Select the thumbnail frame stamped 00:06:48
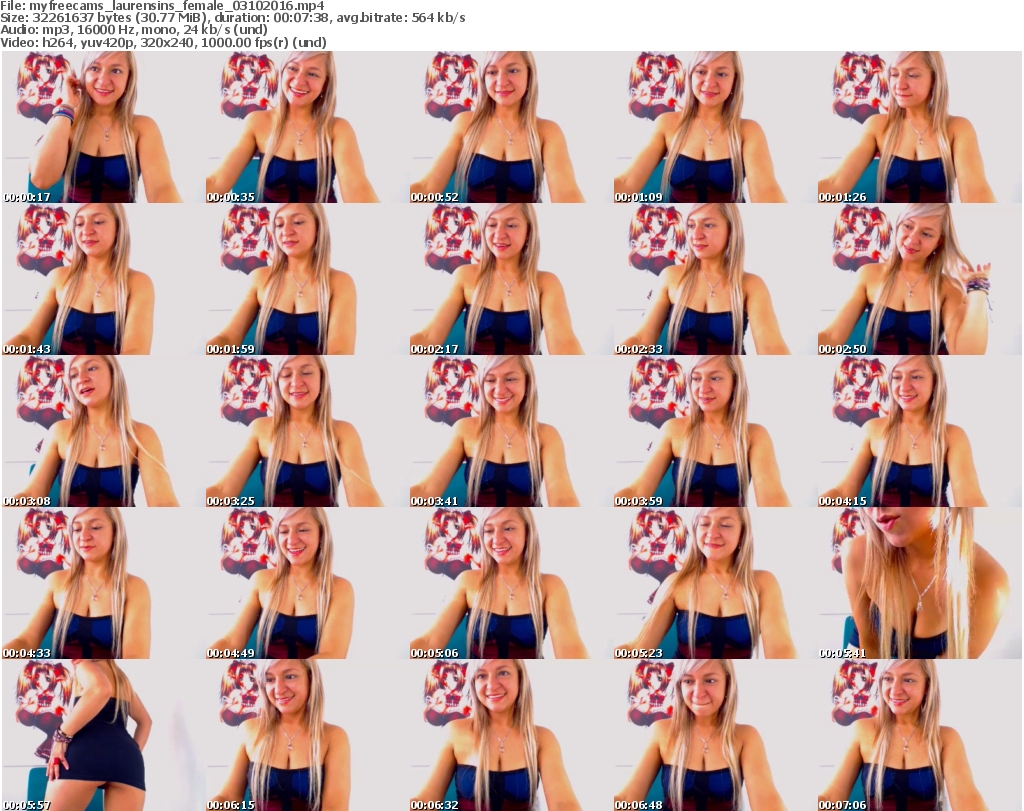 click(x=715, y=735)
